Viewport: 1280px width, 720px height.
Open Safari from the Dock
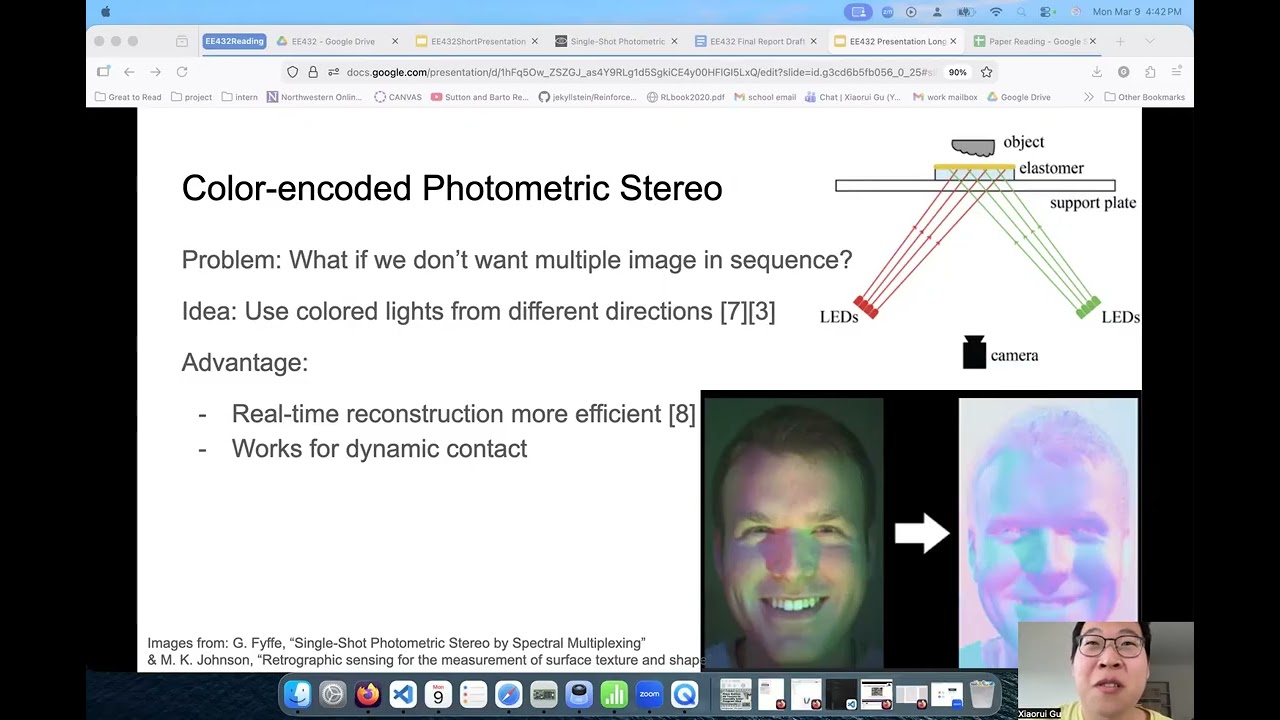(508, 694)
